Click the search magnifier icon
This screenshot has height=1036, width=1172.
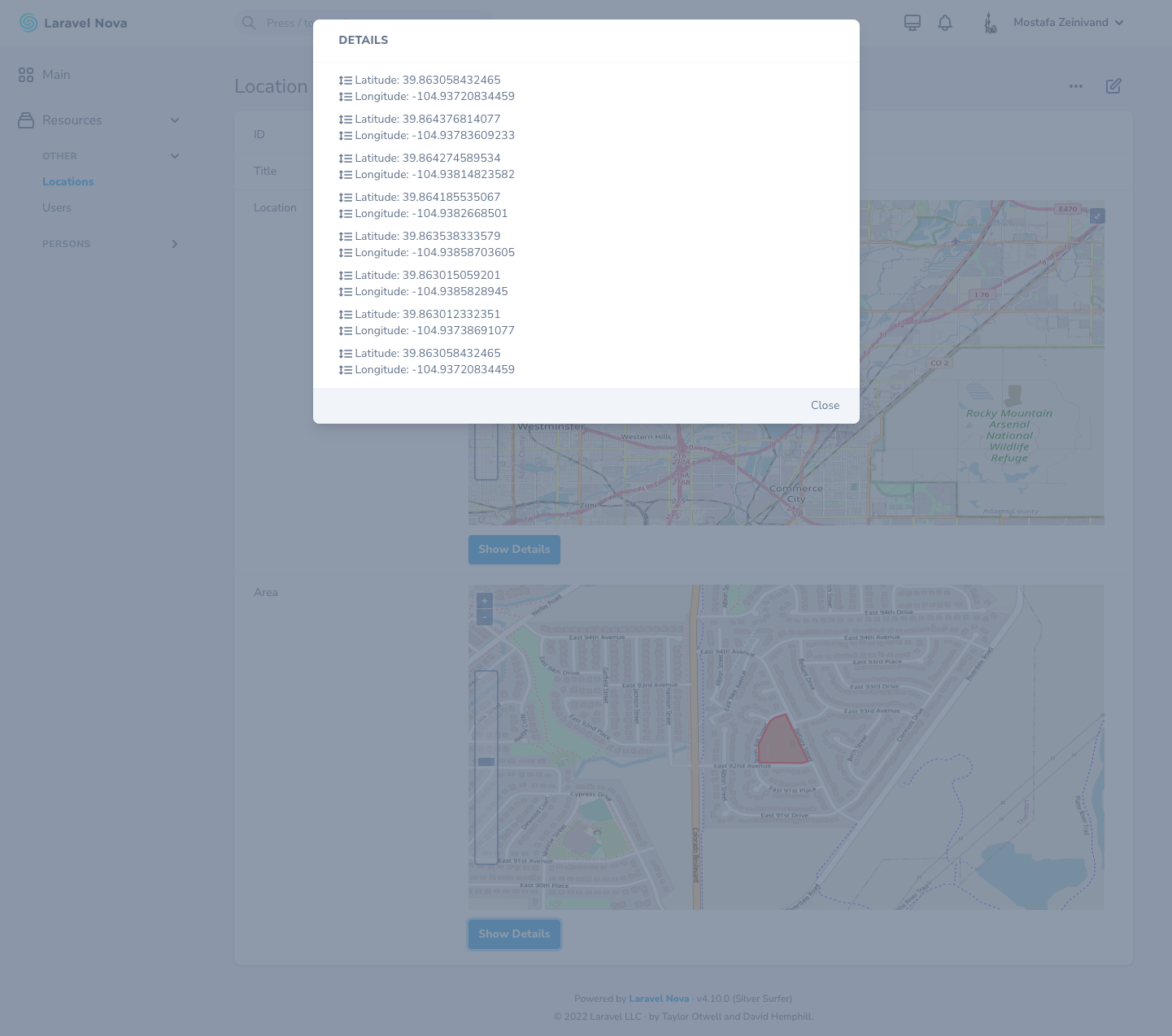(249, 23)
